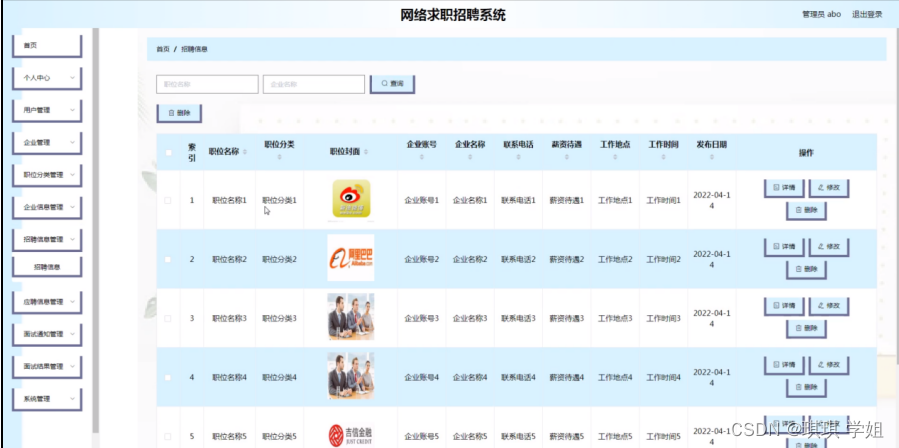Open 详情 for row 职位名称3

784,306
